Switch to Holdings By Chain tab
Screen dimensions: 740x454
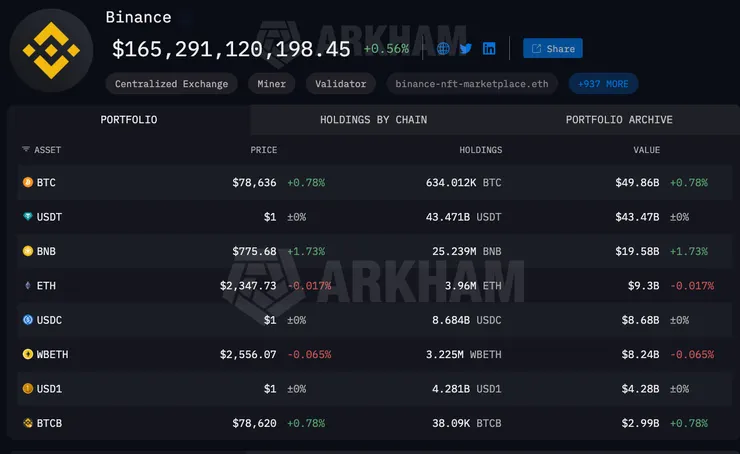tap(373, 120)
